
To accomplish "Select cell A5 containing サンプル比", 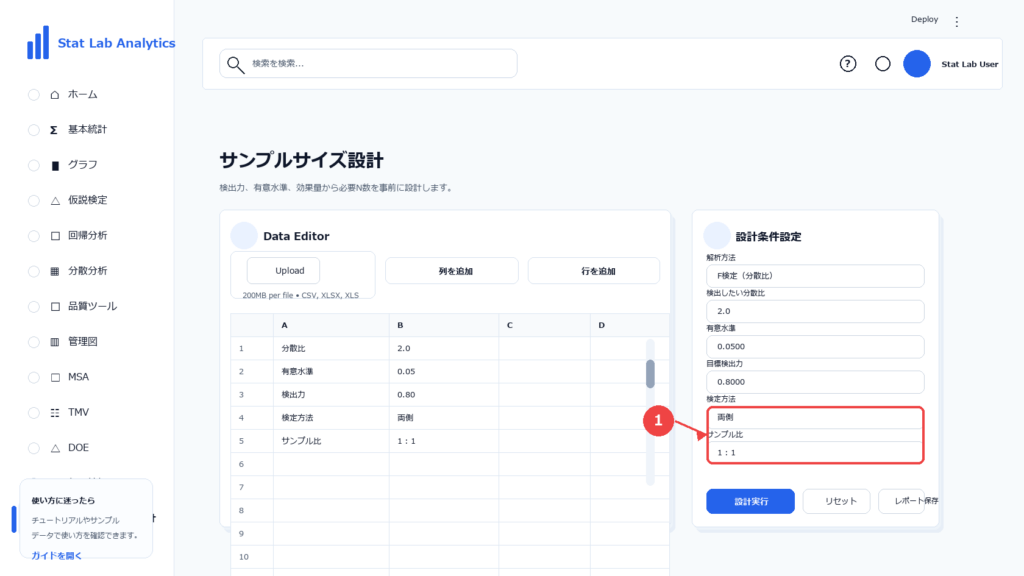I will [331, 441].
